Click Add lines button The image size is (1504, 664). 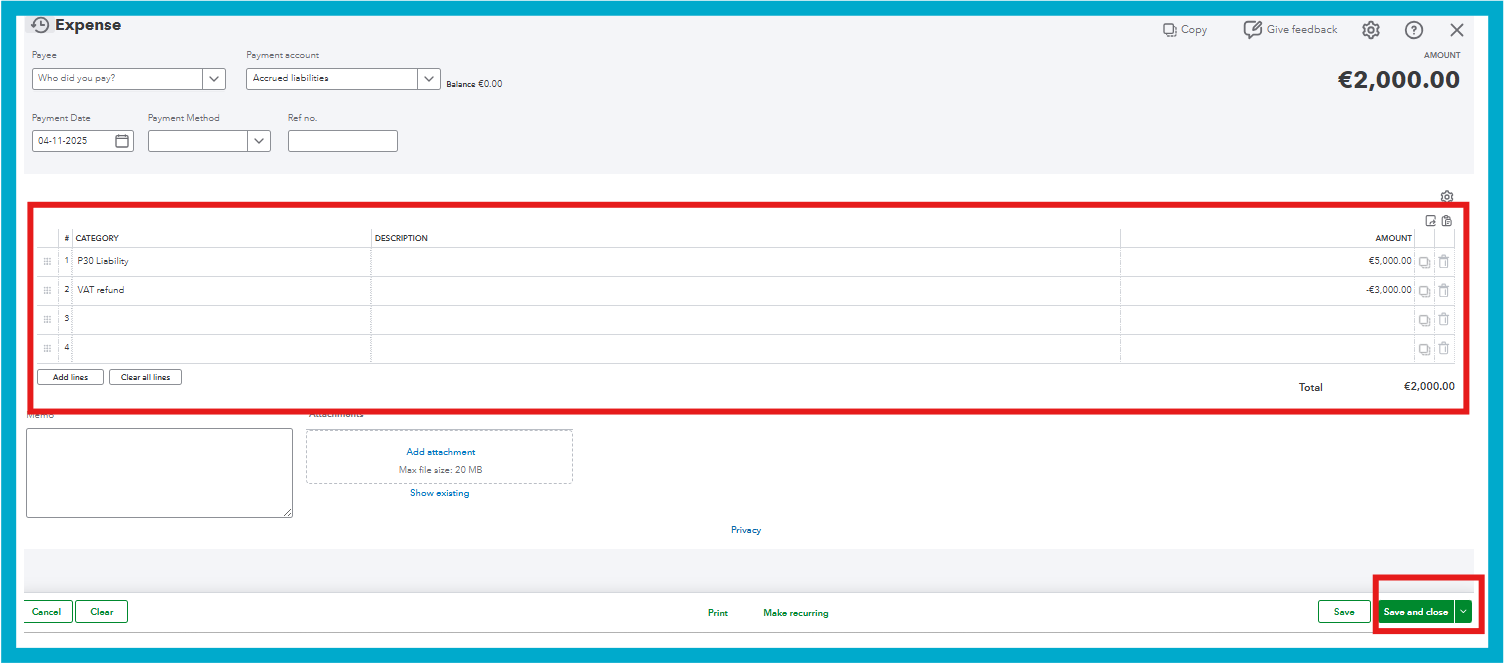point(70,378)
